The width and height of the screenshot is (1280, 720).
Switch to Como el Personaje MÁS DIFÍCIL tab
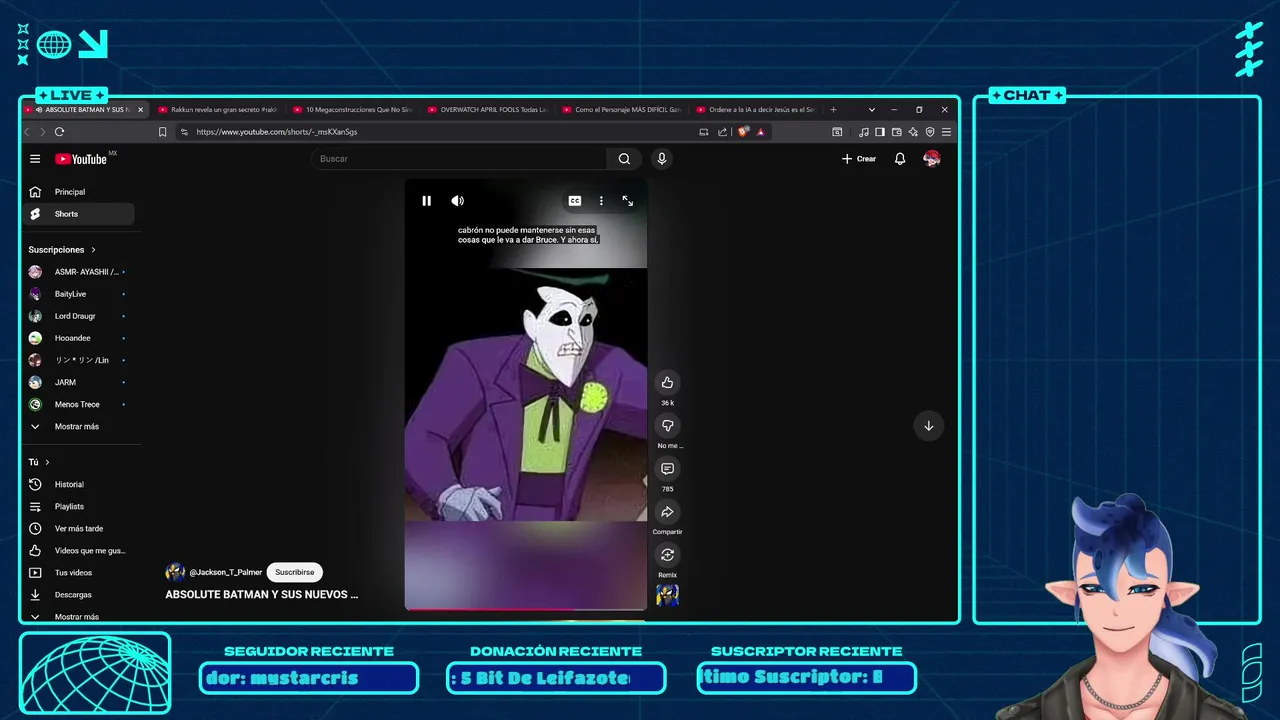point(620,109)
